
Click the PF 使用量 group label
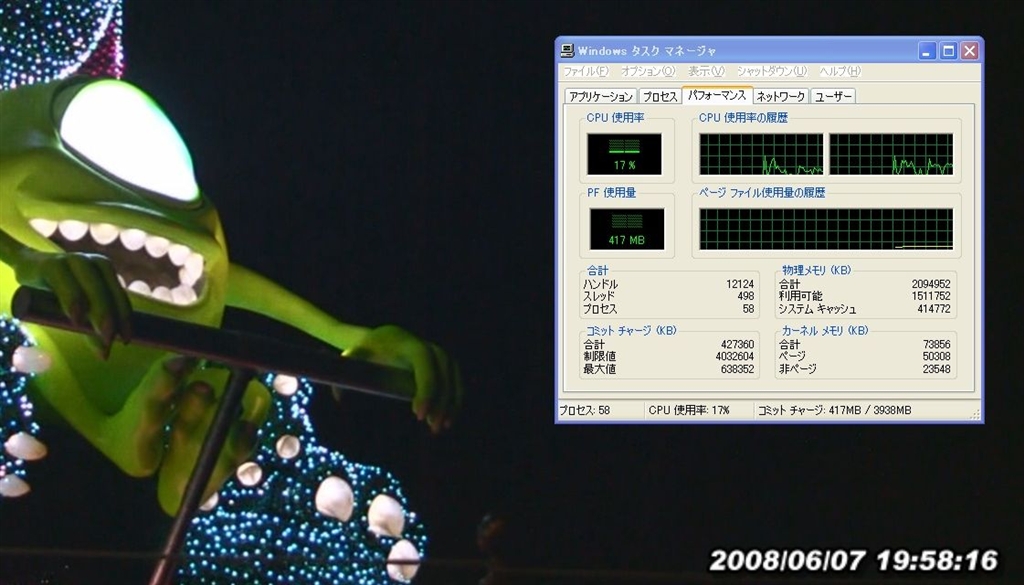tap(611, 193)
